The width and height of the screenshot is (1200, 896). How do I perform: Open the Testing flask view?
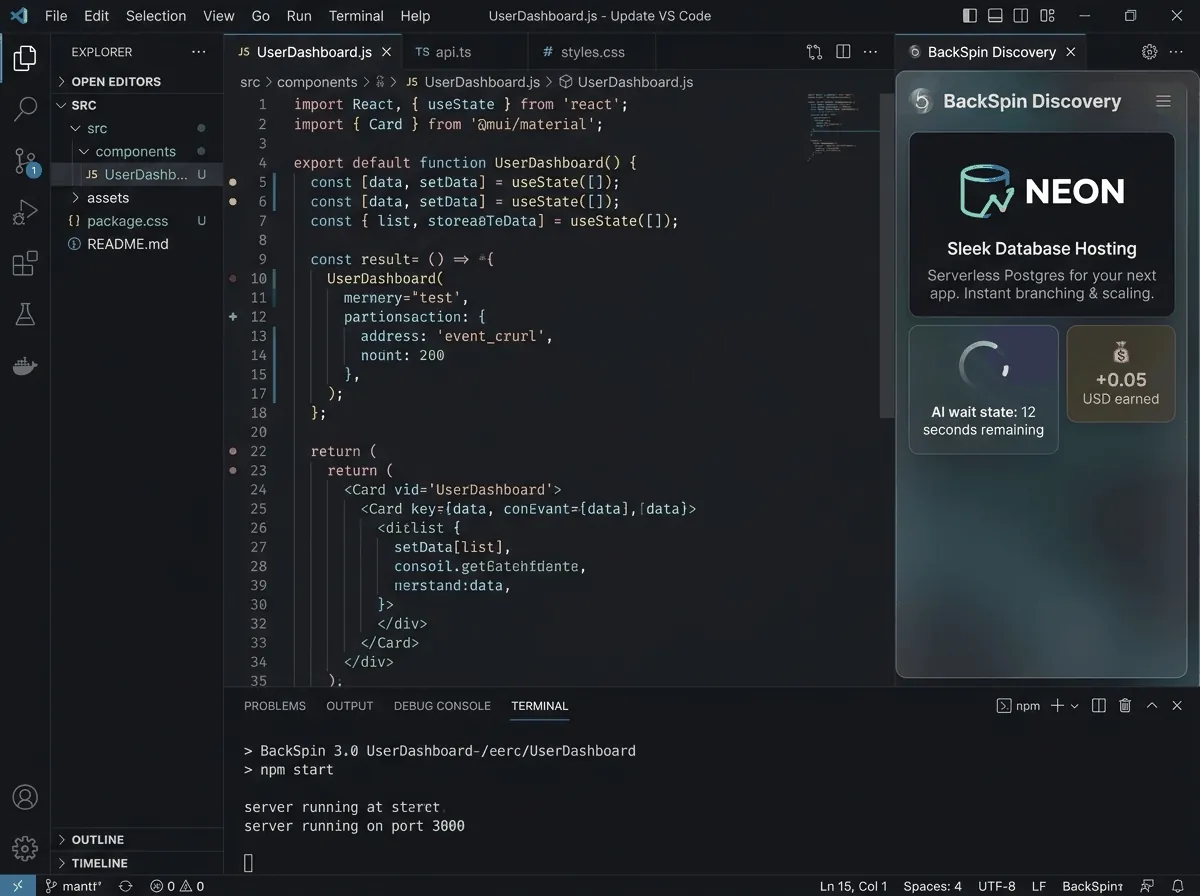[x=25, y=315]
